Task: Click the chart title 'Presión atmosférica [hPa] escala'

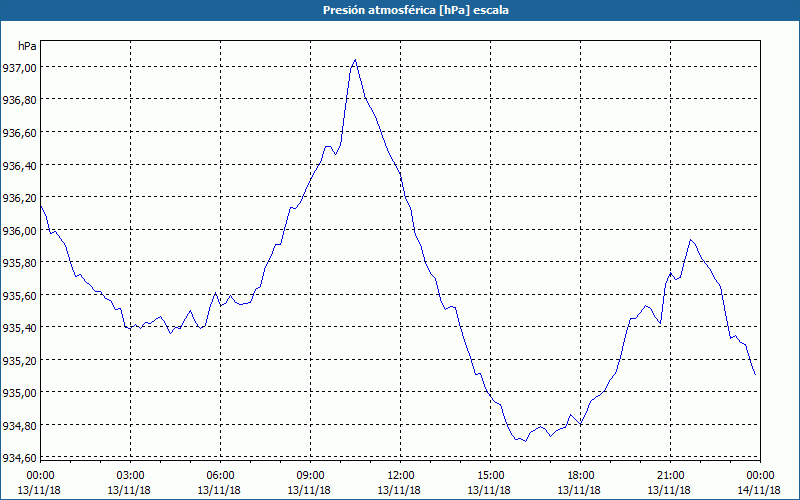Action: 415,10
